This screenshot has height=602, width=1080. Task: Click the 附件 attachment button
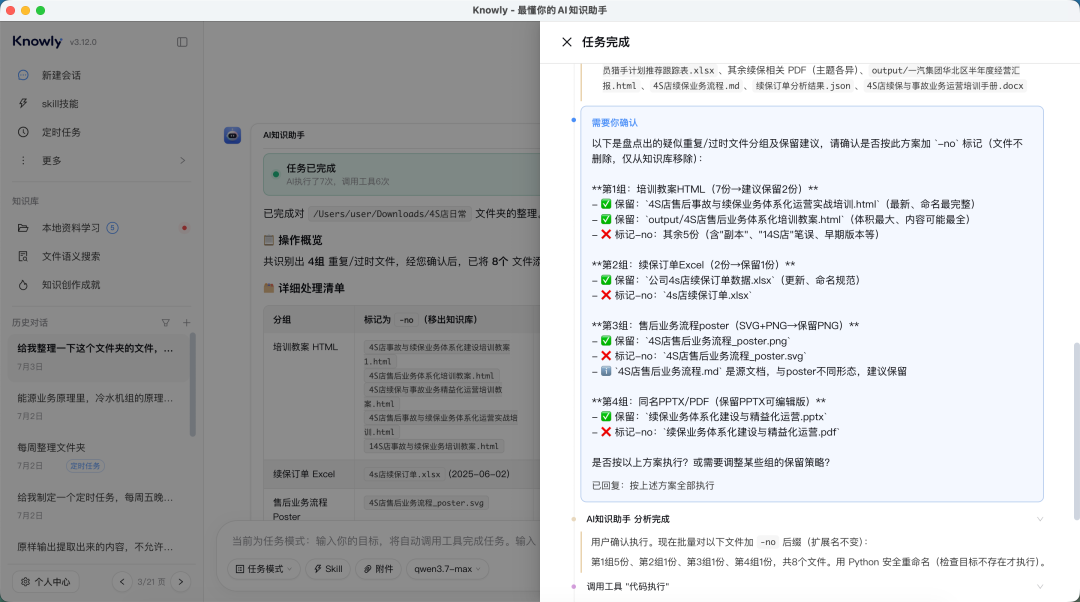coord(378,569)
